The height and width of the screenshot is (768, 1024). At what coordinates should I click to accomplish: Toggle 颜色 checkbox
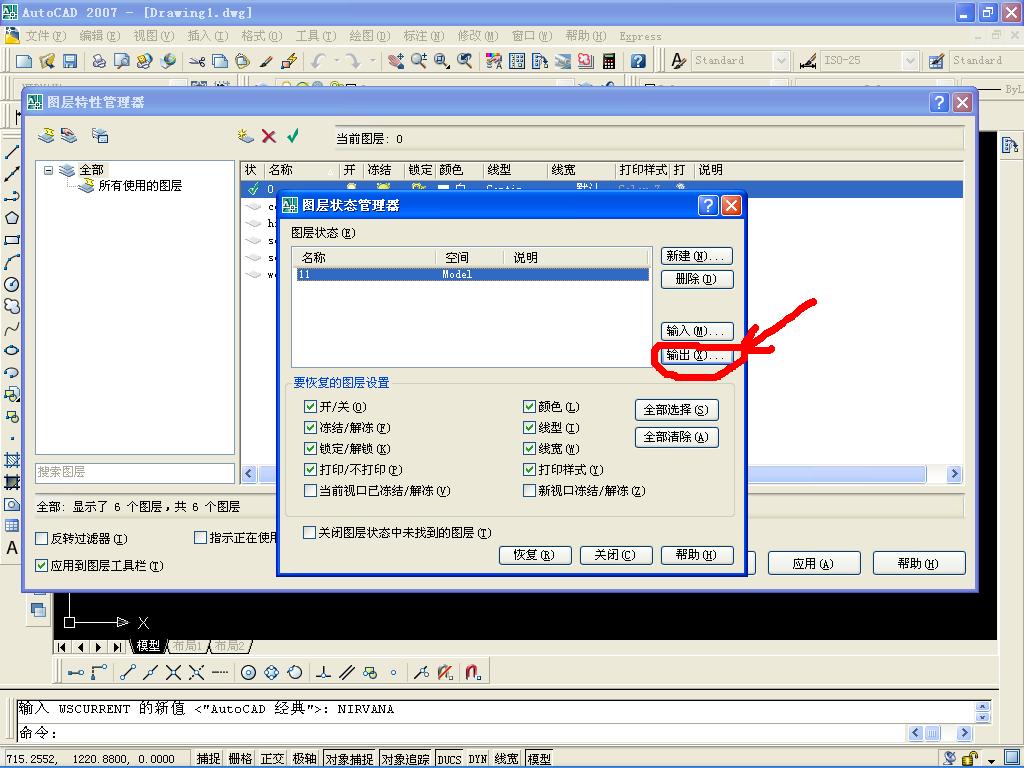(530, 407)
